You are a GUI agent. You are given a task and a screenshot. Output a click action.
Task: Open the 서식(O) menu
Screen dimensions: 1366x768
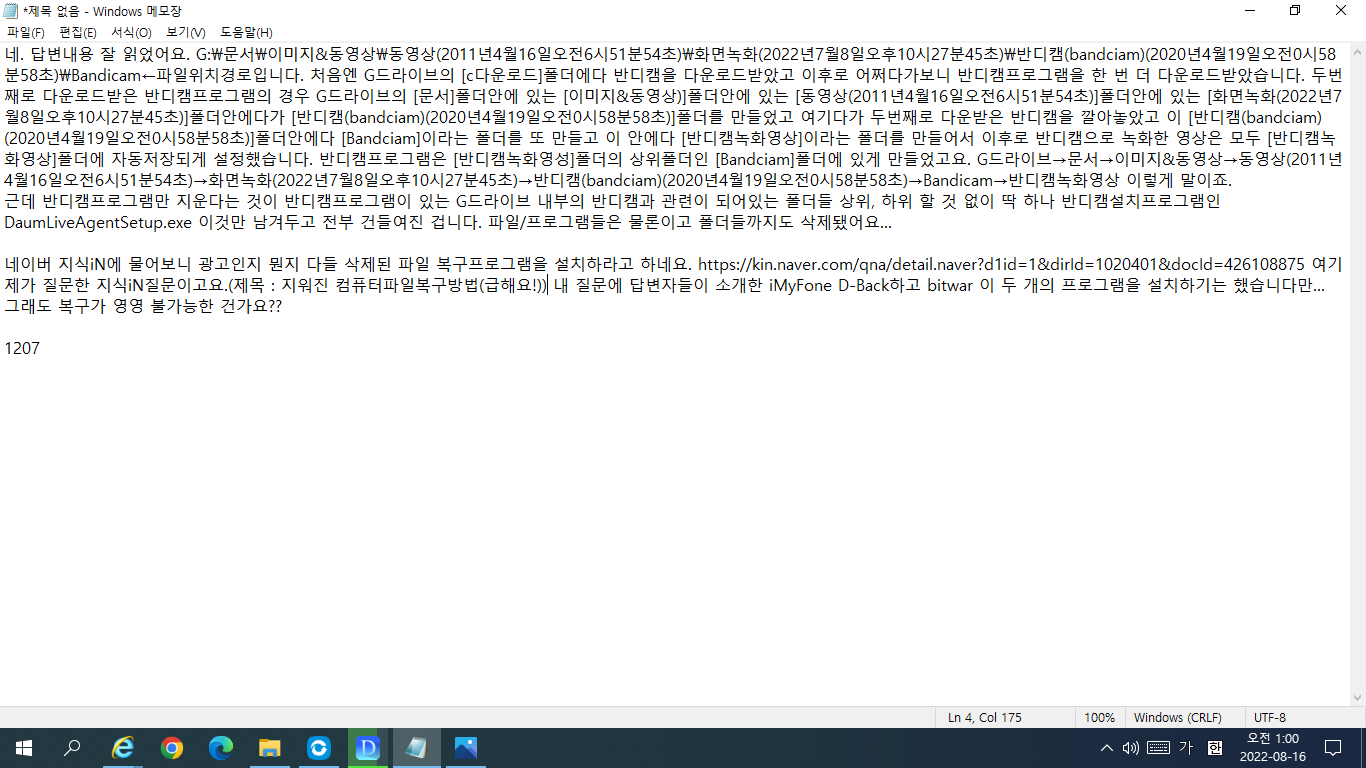pyautogui.click(x=131, y=33)
